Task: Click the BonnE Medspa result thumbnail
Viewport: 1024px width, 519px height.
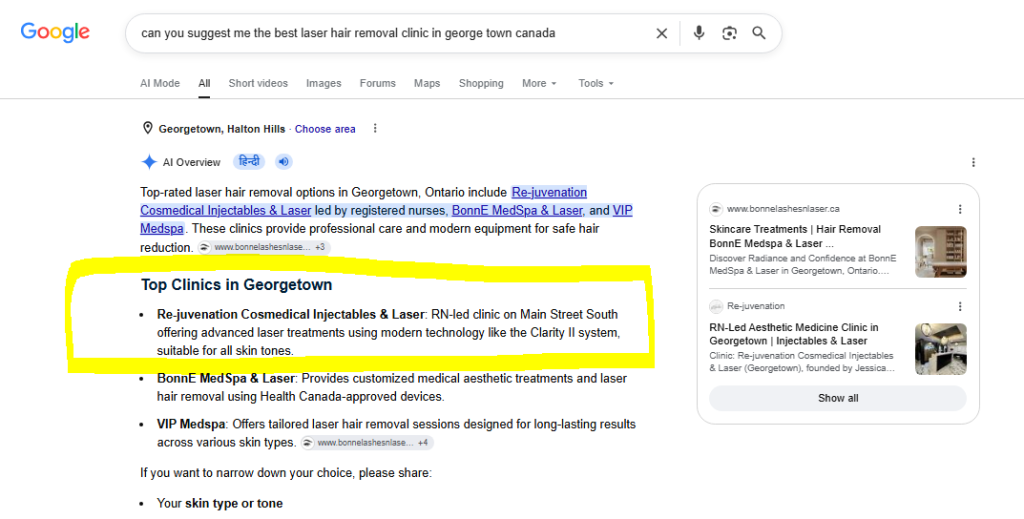Action: click(x=941, y=251)
